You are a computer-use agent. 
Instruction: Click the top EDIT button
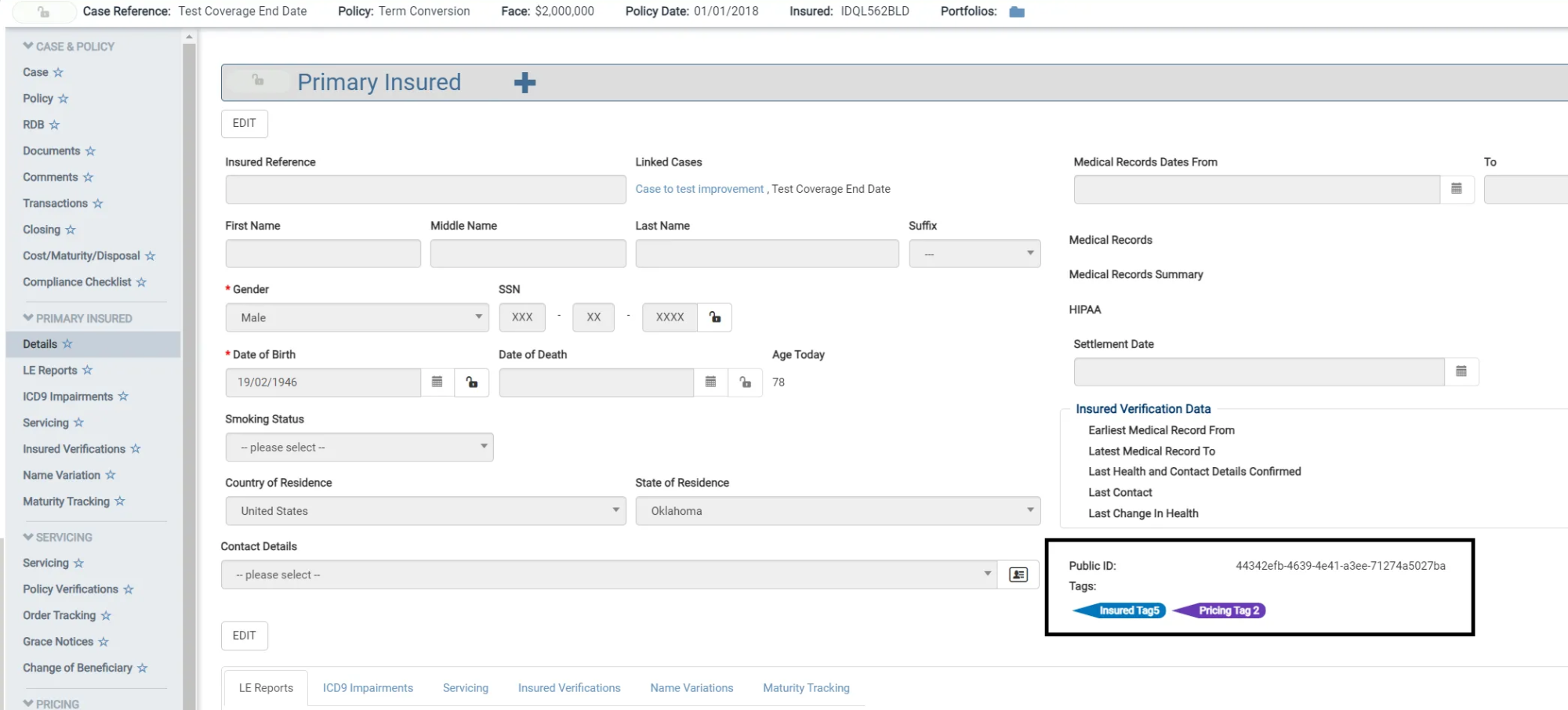click(x=244, y=123)
